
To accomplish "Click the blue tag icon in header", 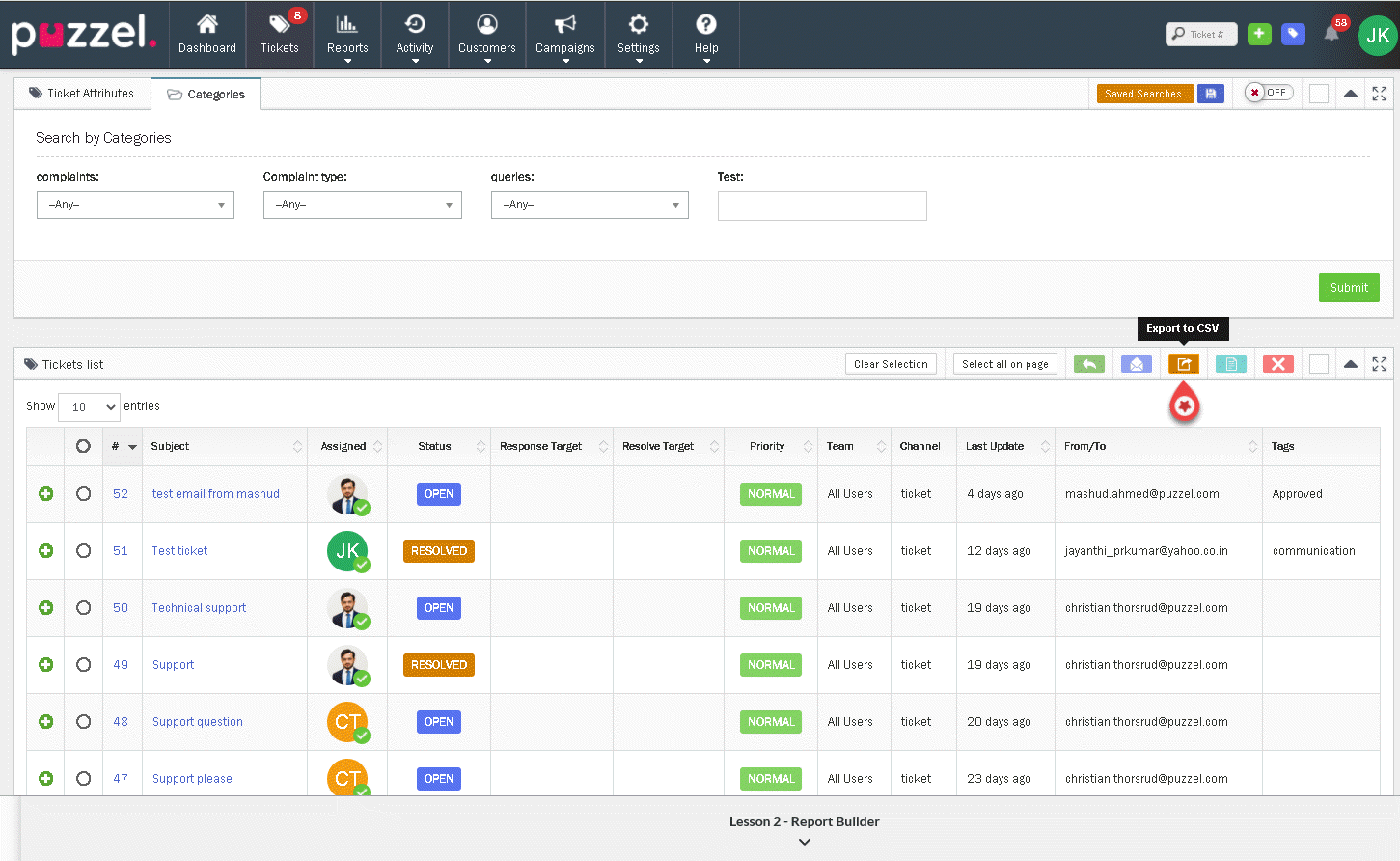I will coord(1293,34).
